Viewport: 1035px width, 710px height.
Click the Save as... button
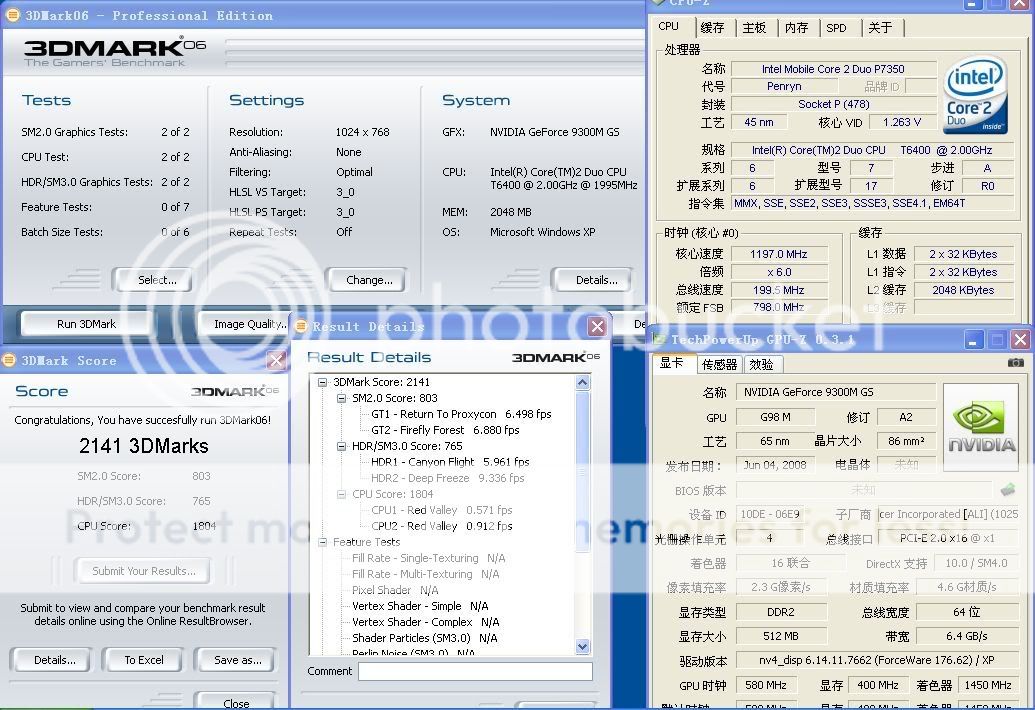coord(238,660)
